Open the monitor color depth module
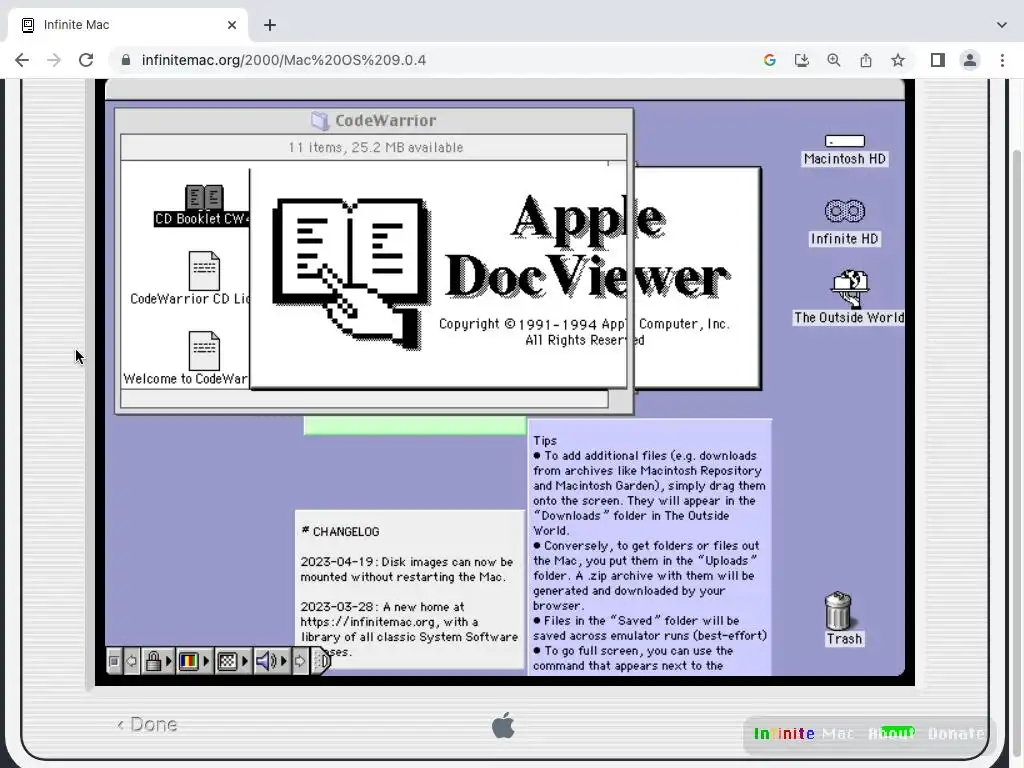 click(x=189, y=662)
